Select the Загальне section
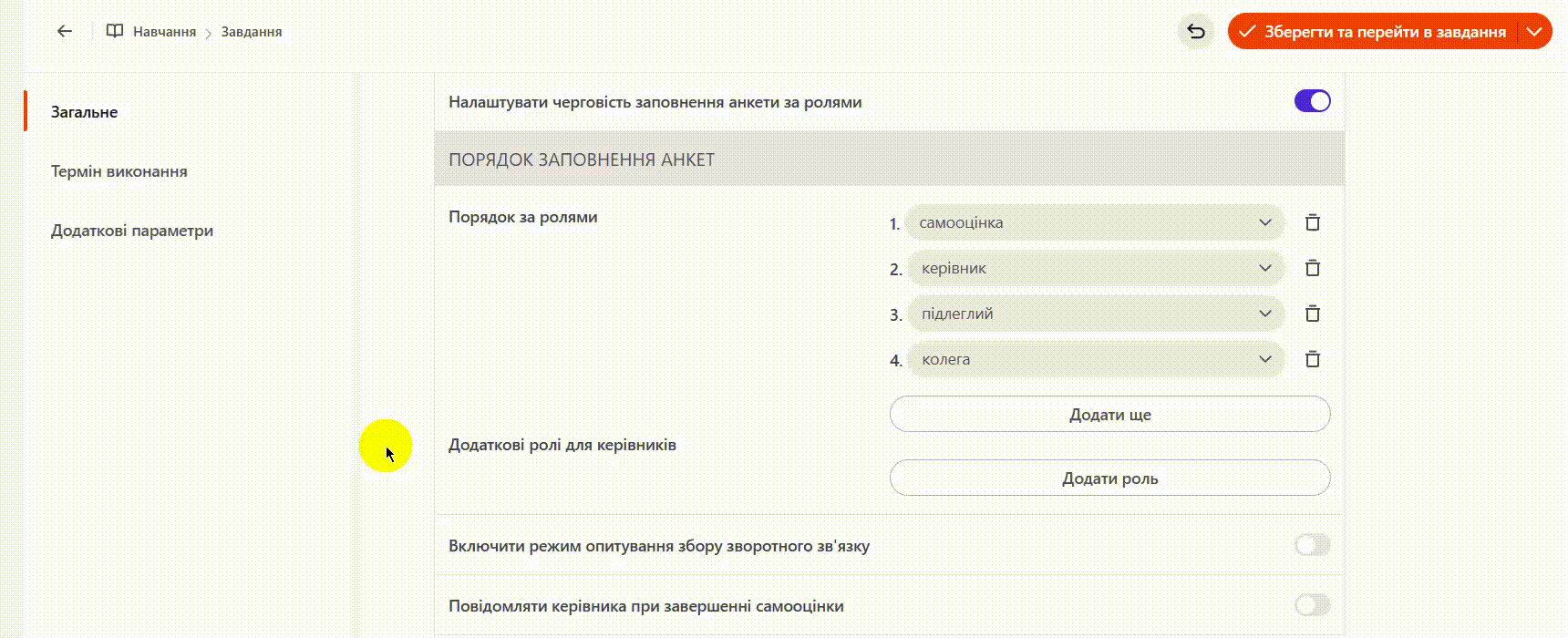Viewport: 1568px width, 638px height. click(x=85, y=112)
